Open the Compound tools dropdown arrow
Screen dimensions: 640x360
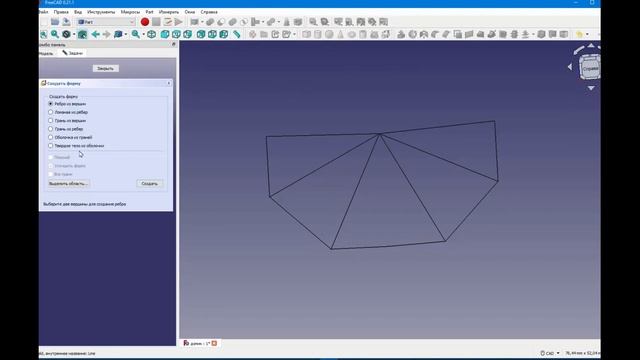tap(202, 22)
